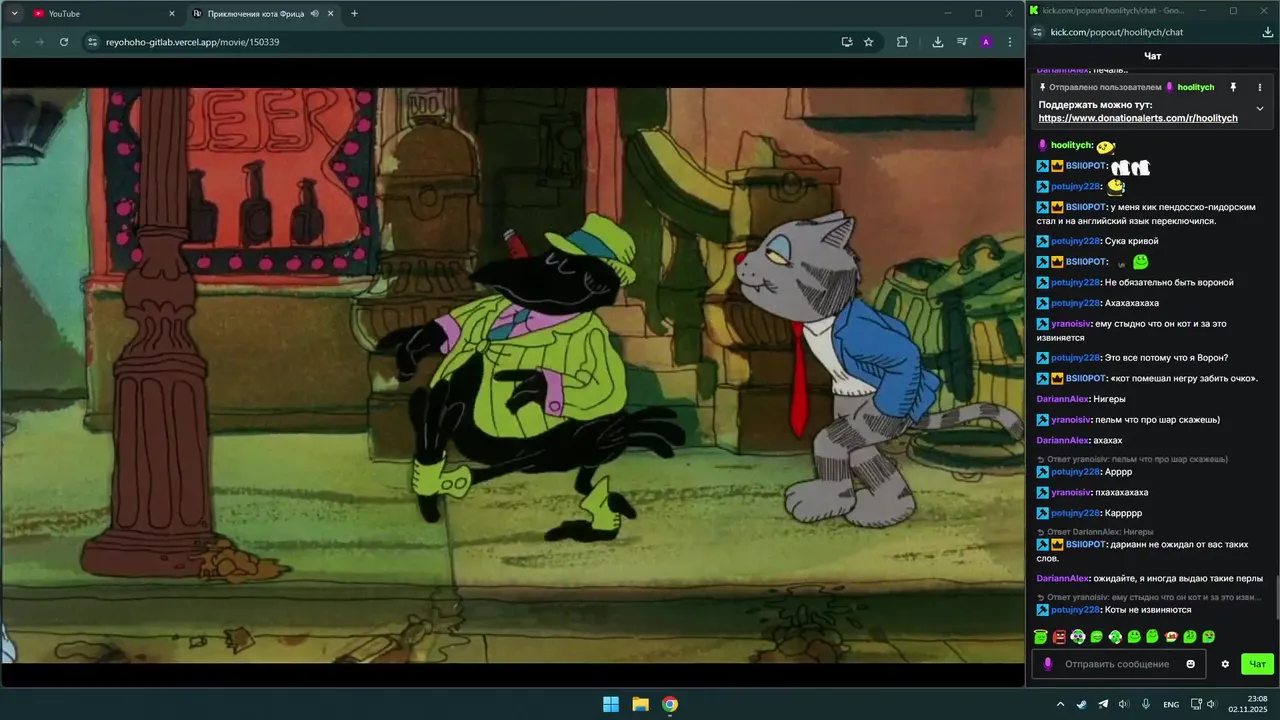Open Steam tray icon

tap(1081, 704)
